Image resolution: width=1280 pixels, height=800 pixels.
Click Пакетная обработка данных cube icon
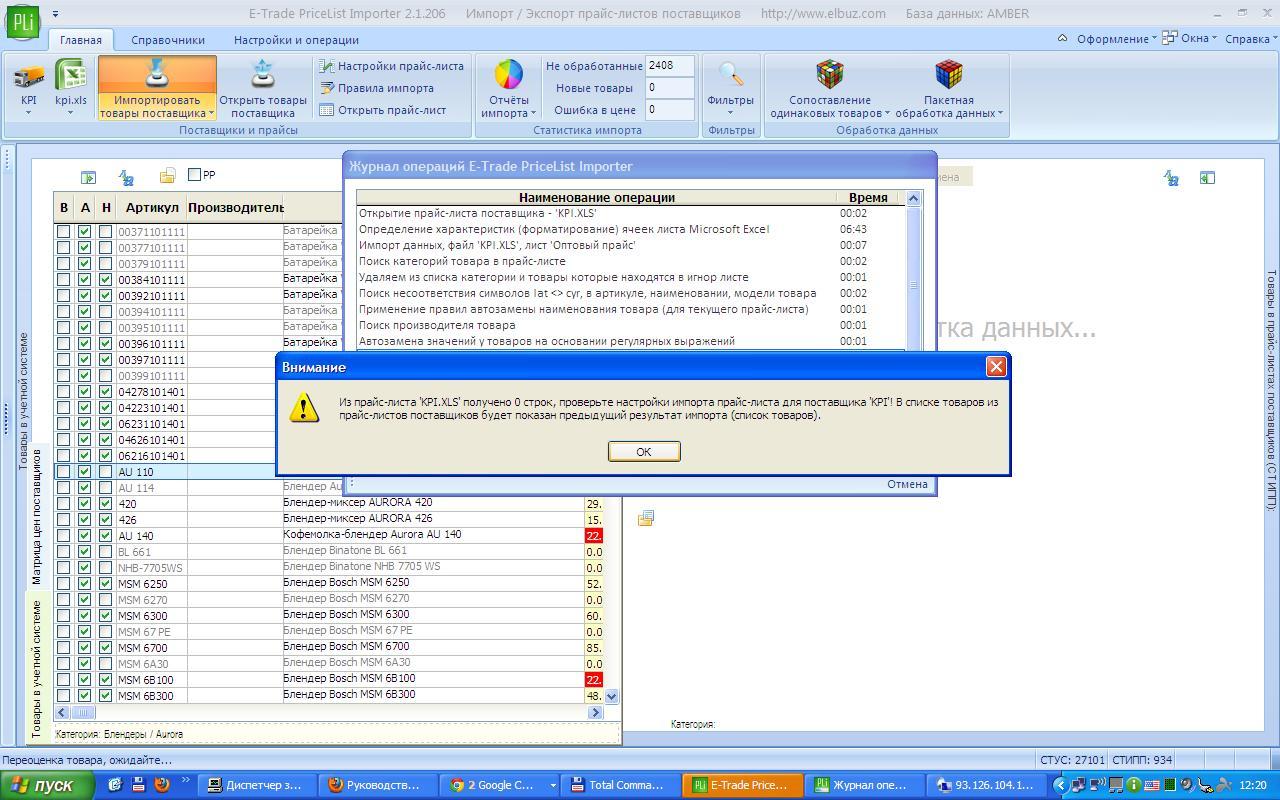(948, 75)
